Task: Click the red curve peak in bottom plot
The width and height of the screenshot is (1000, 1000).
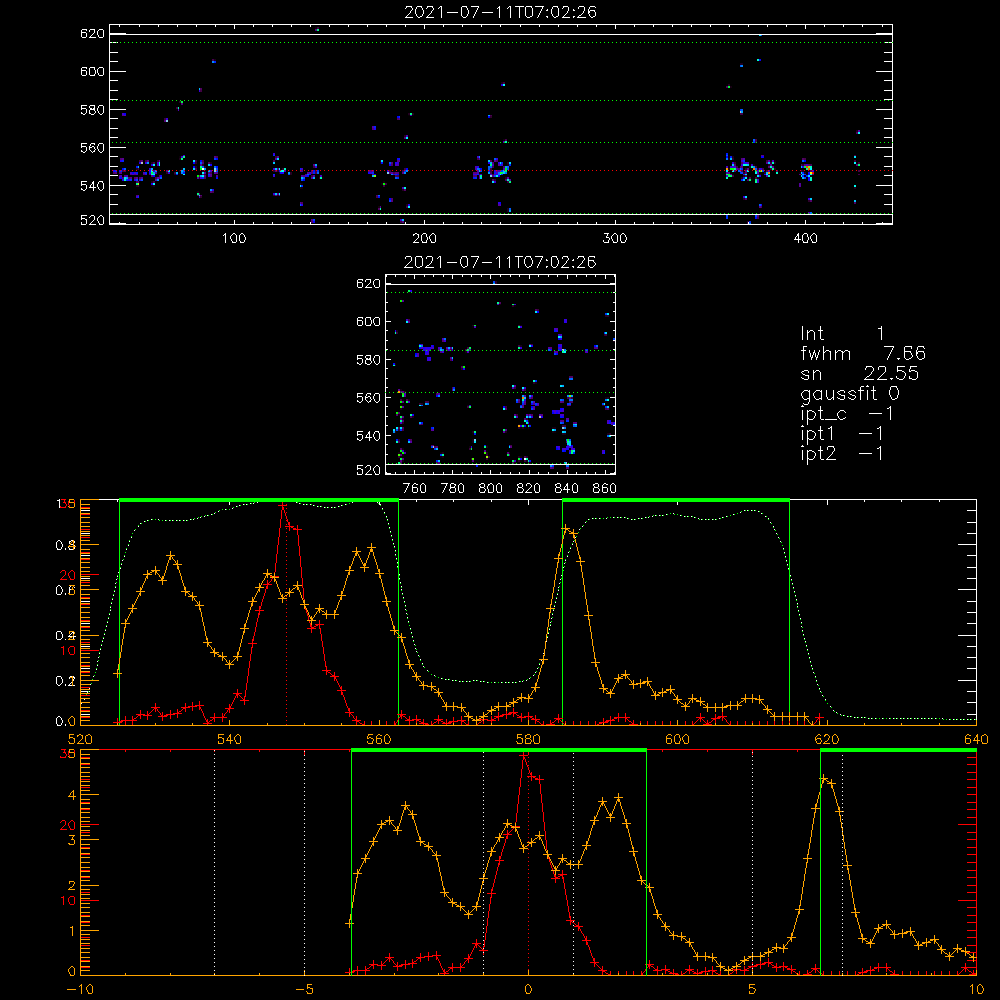Action: tap(524, 756)
